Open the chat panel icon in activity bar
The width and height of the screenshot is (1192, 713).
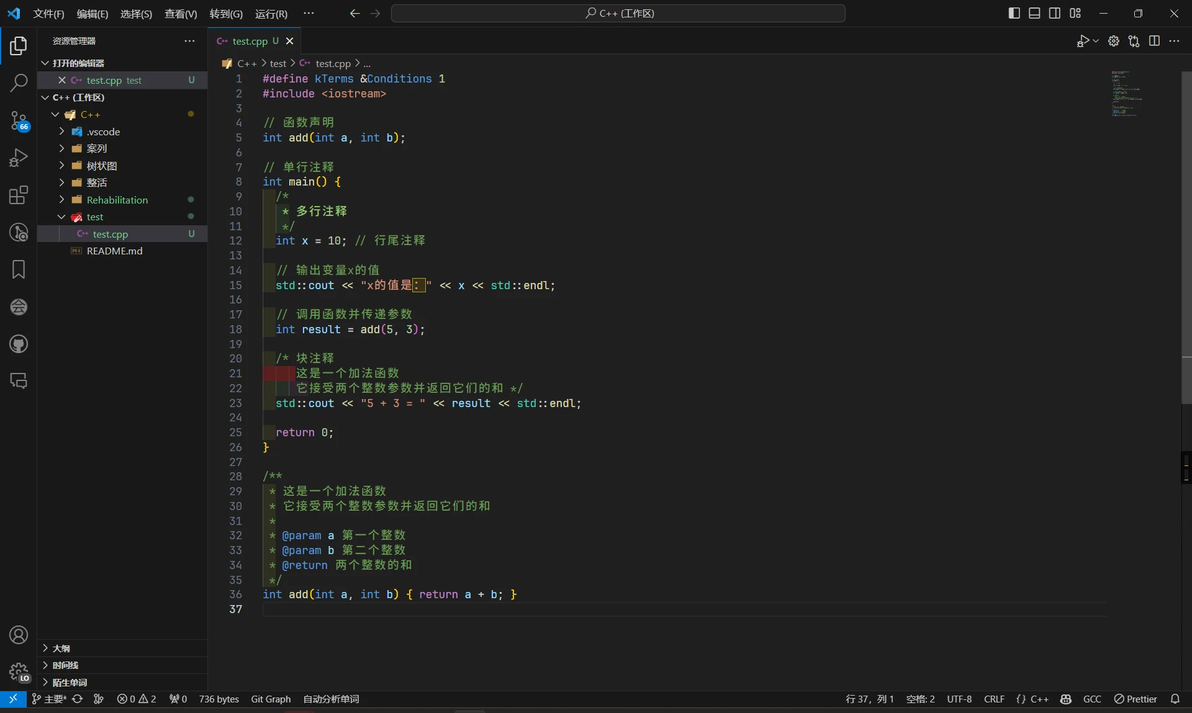(18, 381)
